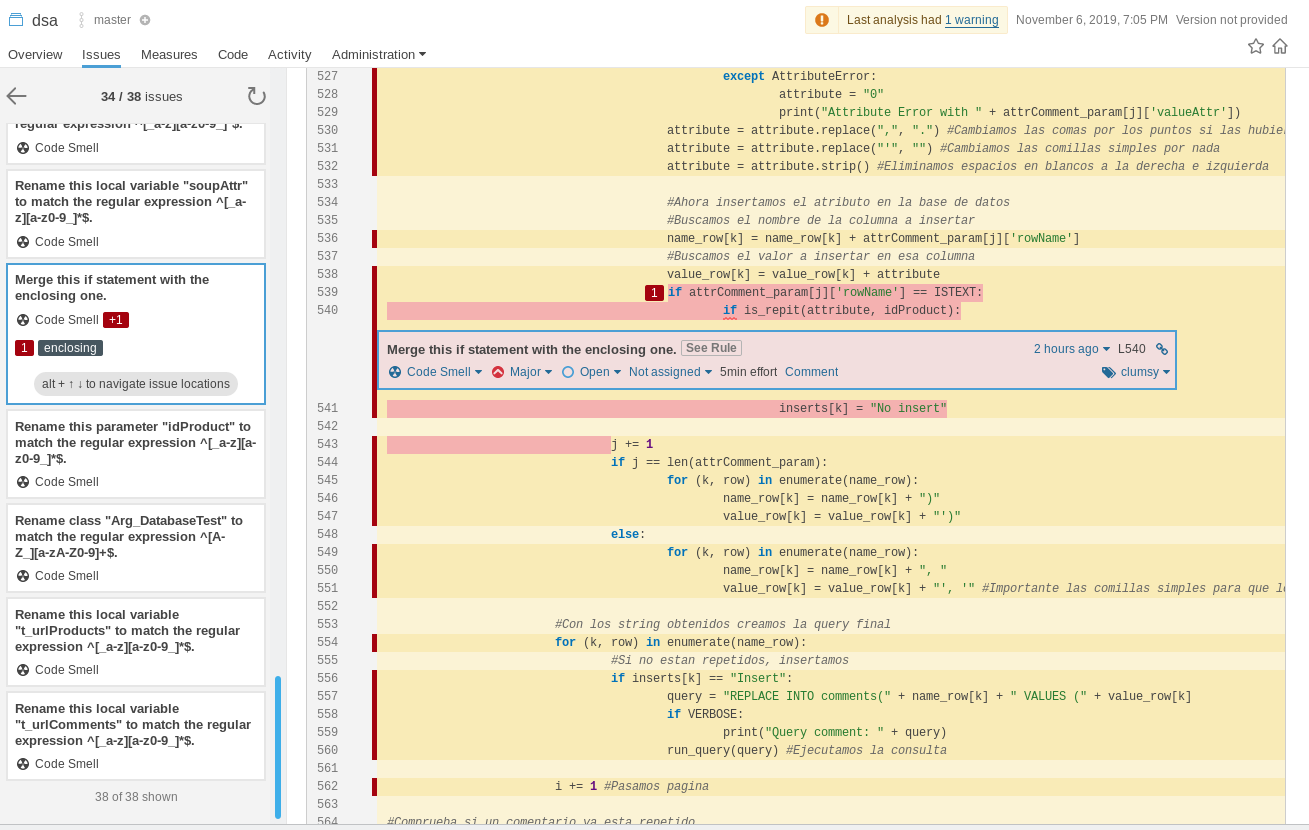Set project as homepage with home icon

click(x=1280, y=46)
